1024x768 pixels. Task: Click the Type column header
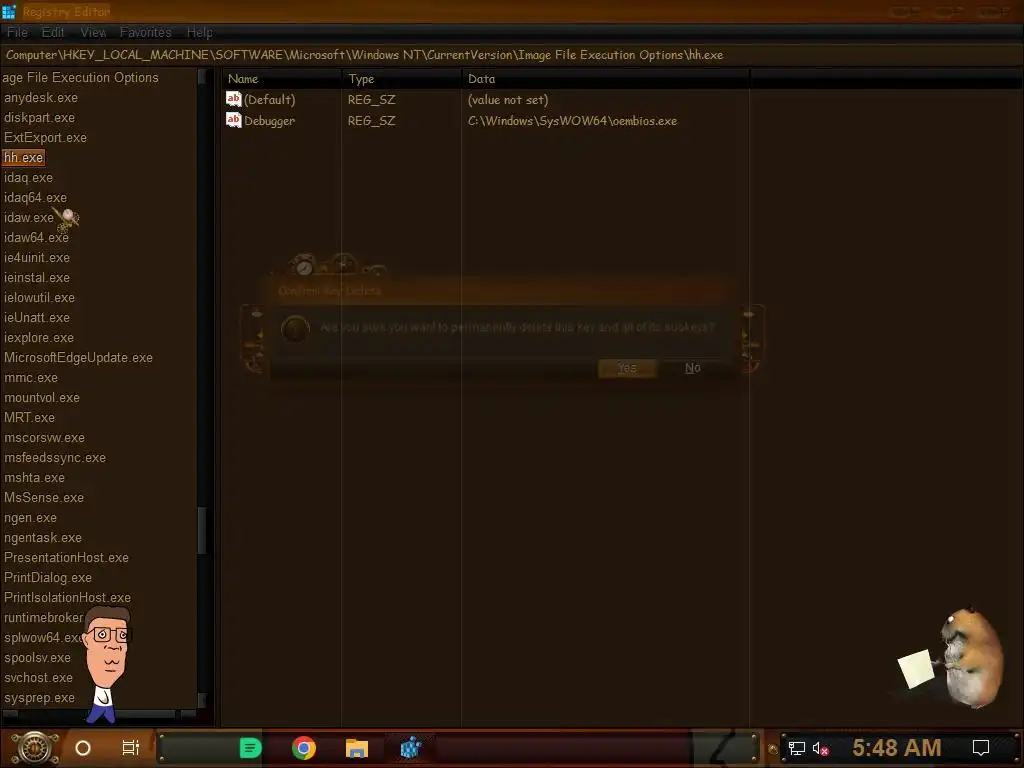pyautogui.click(x=402, y=79)
